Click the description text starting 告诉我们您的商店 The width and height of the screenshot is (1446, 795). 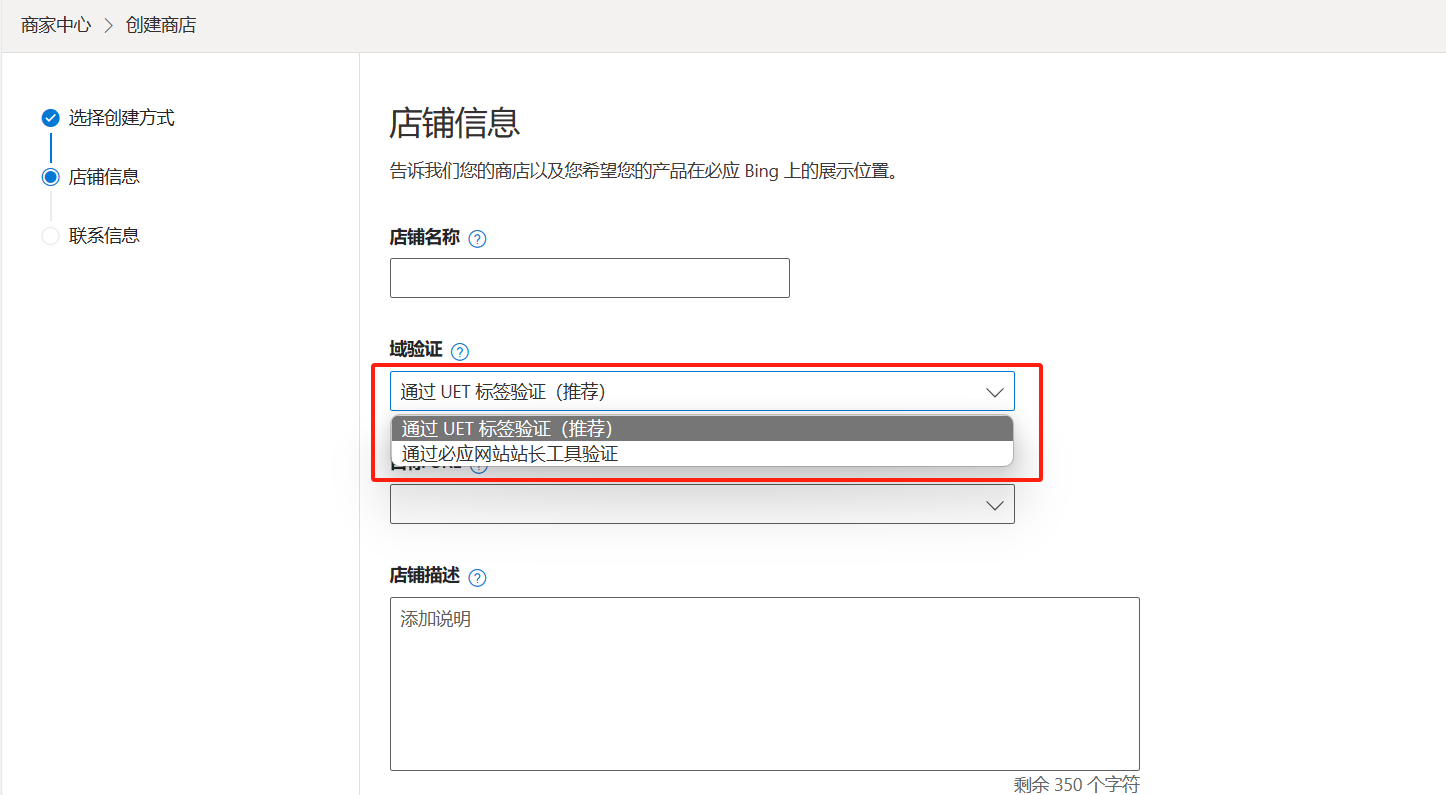[645, 171]
